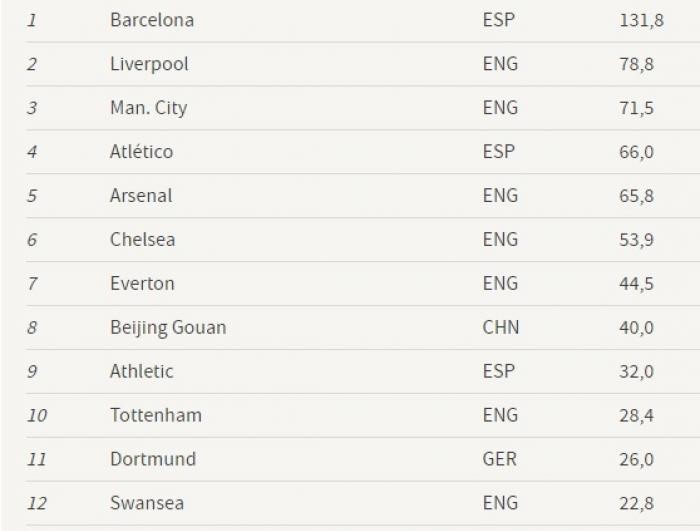
Task: Click Atlético in the ranking table
Action: [142, 152]
